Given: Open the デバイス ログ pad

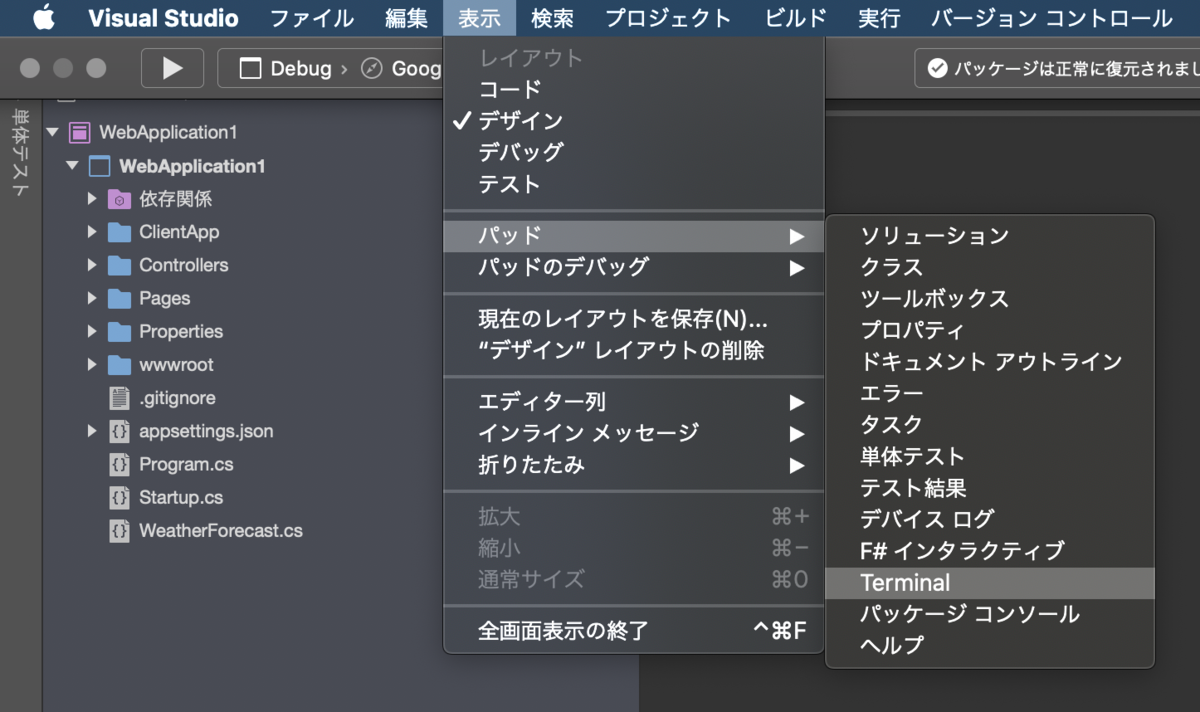Looking at the screenshot, I should coord(990,519).
